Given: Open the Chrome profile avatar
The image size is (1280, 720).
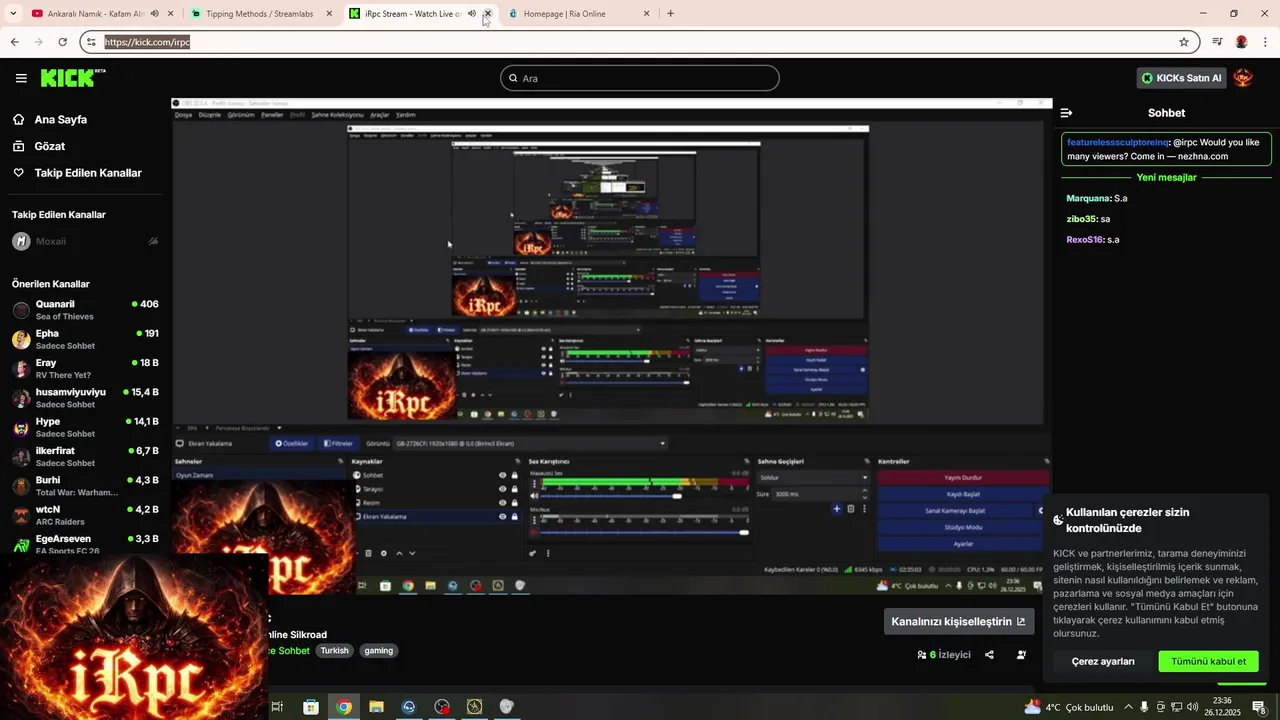Looking at the screenshot, I should pyautogui.click(x=1241, y=42).
